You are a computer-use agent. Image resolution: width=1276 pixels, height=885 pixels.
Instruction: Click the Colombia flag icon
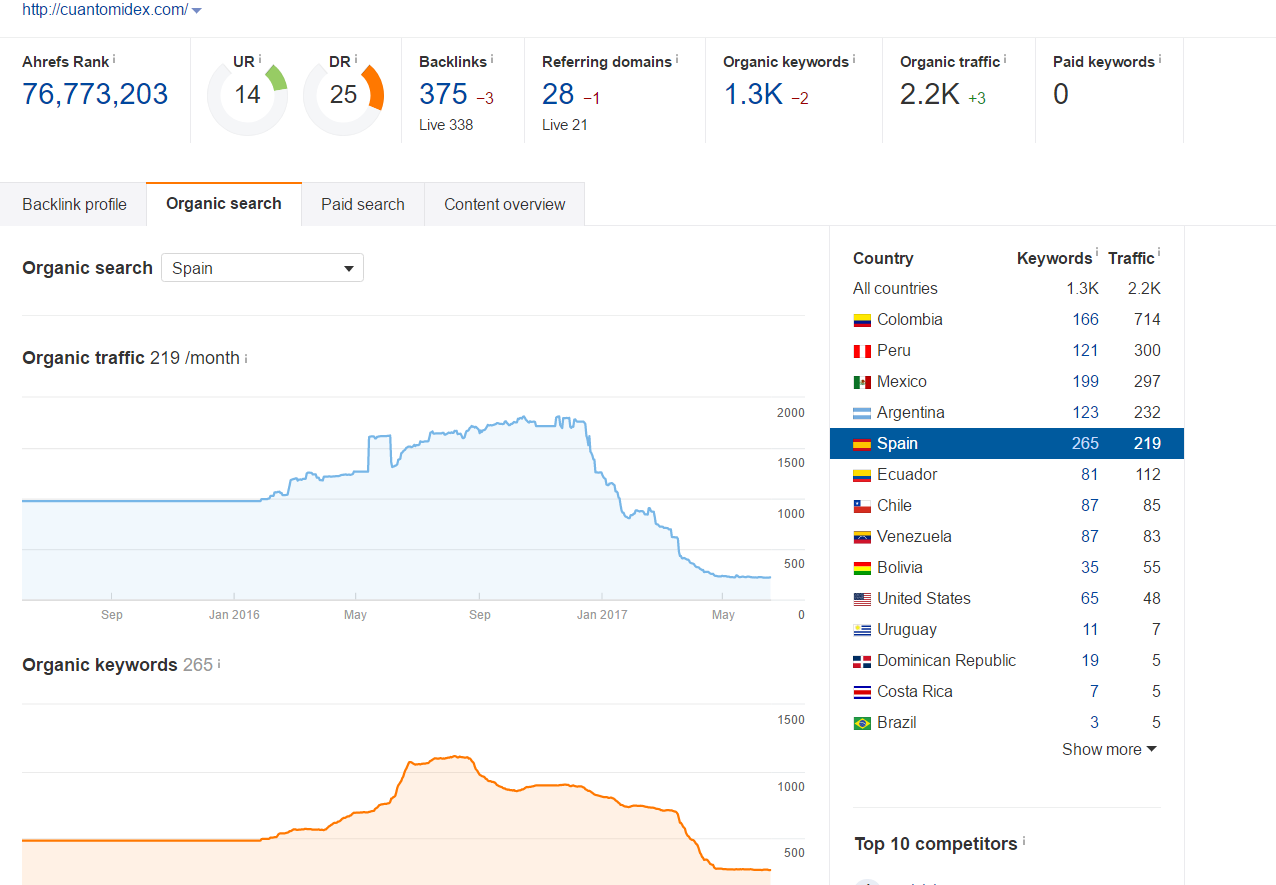click(x=862, y=320)
